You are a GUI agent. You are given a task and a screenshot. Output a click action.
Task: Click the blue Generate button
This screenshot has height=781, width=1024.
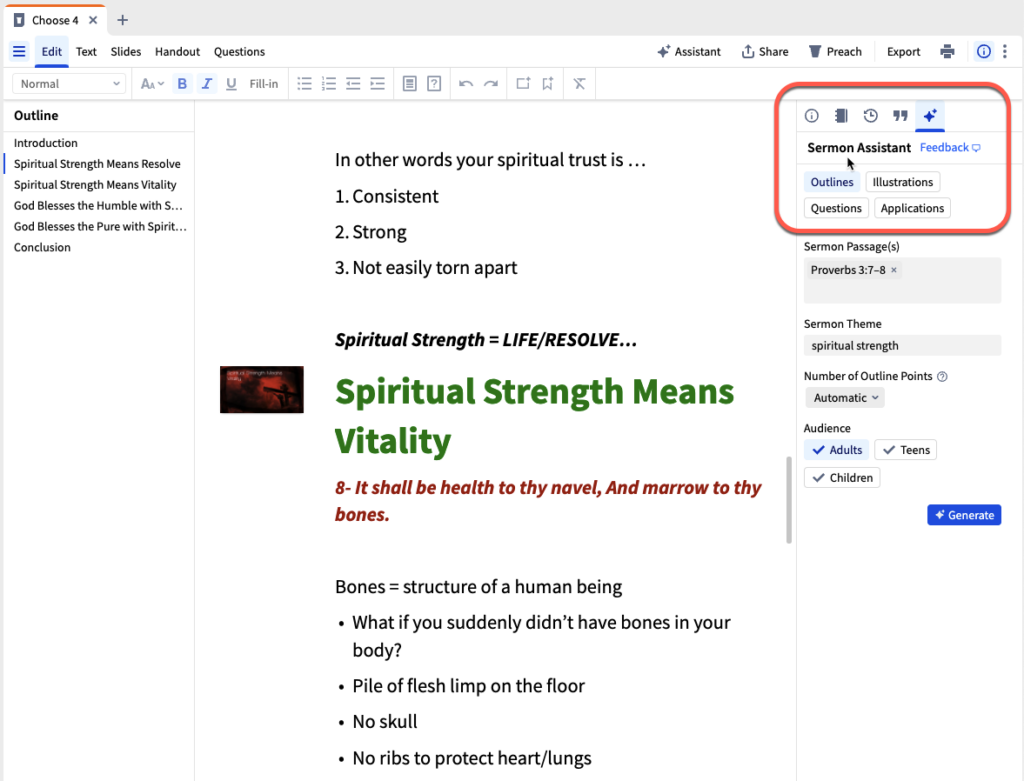pyautogui.click(x=964, y=514)
